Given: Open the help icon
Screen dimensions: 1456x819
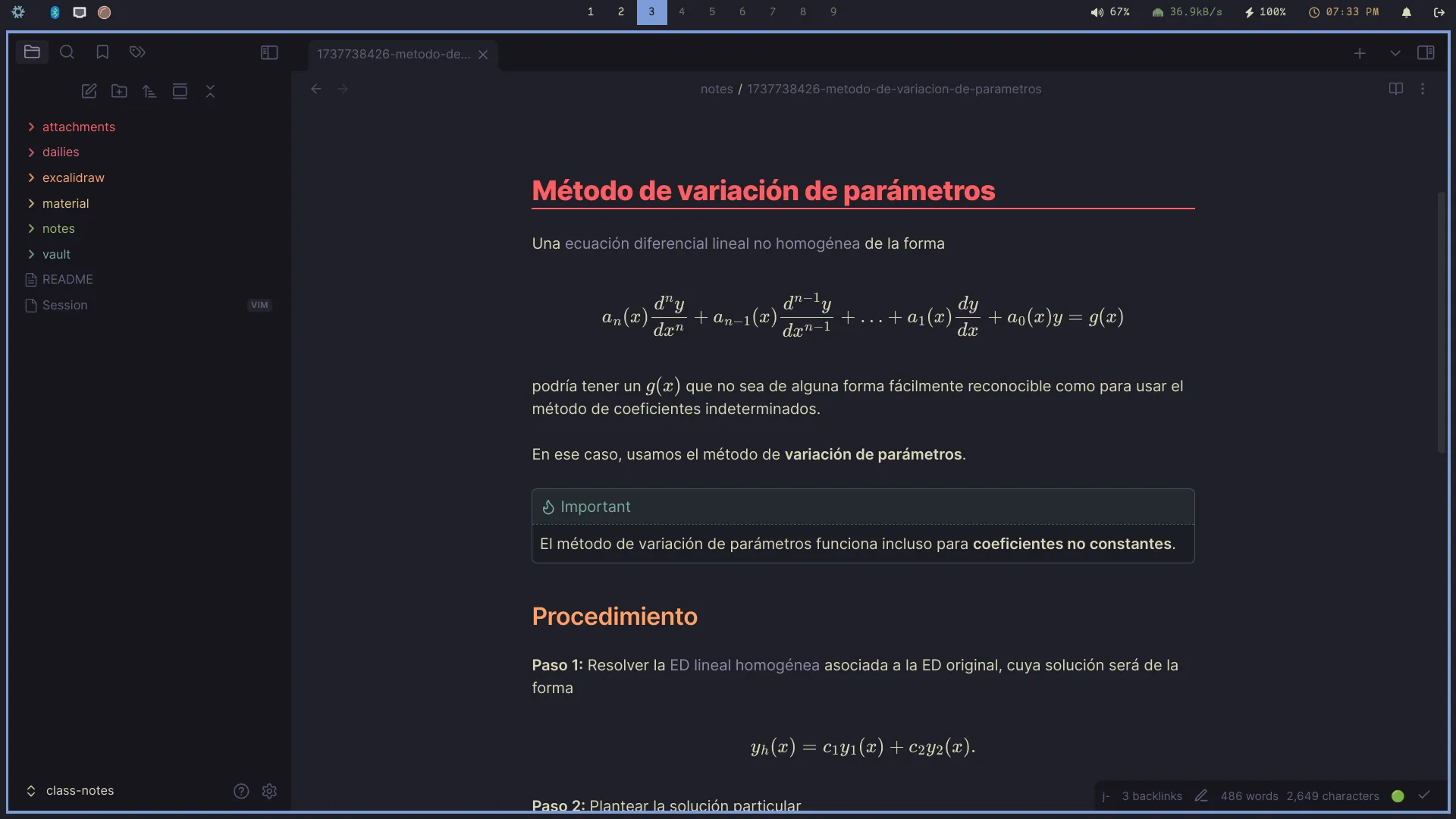Looking at the screenshot, I should (x=241, y=791).
